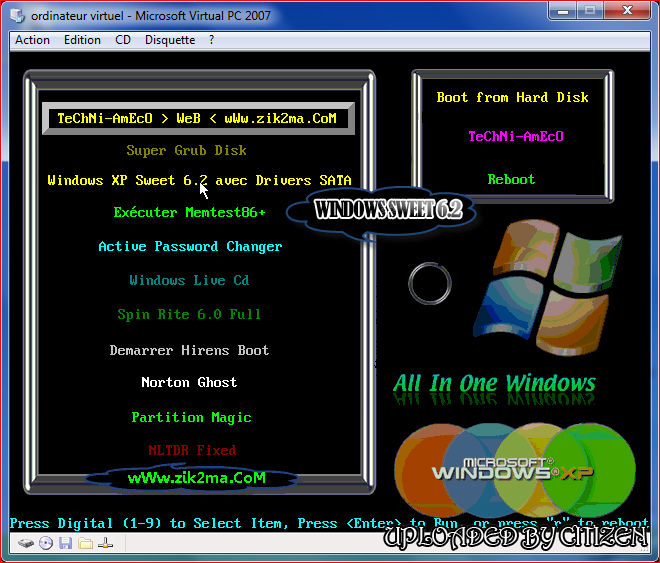
Task: Select Exécuter Memtest86+ entry
Action: click(x=189, y=212)
